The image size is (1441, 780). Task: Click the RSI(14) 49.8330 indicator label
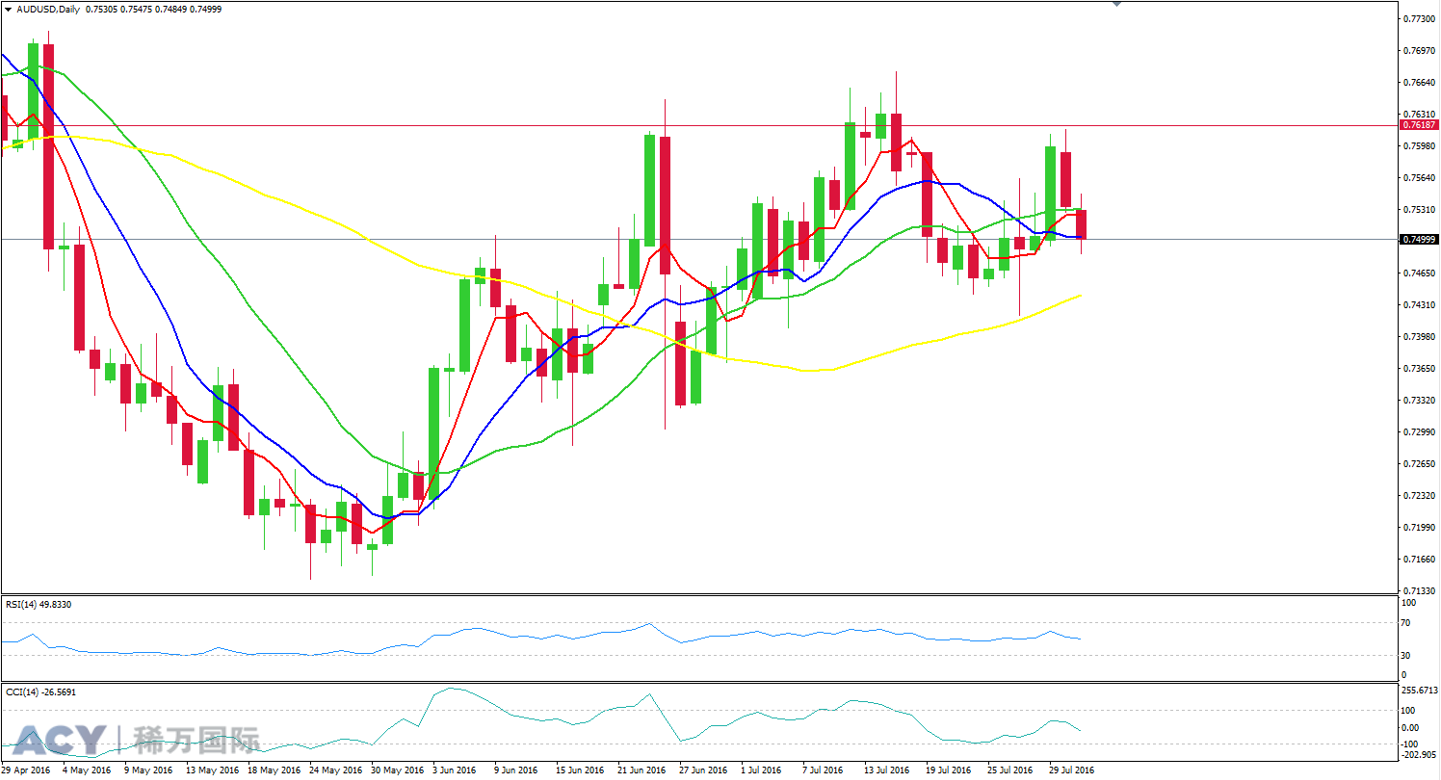39,604
